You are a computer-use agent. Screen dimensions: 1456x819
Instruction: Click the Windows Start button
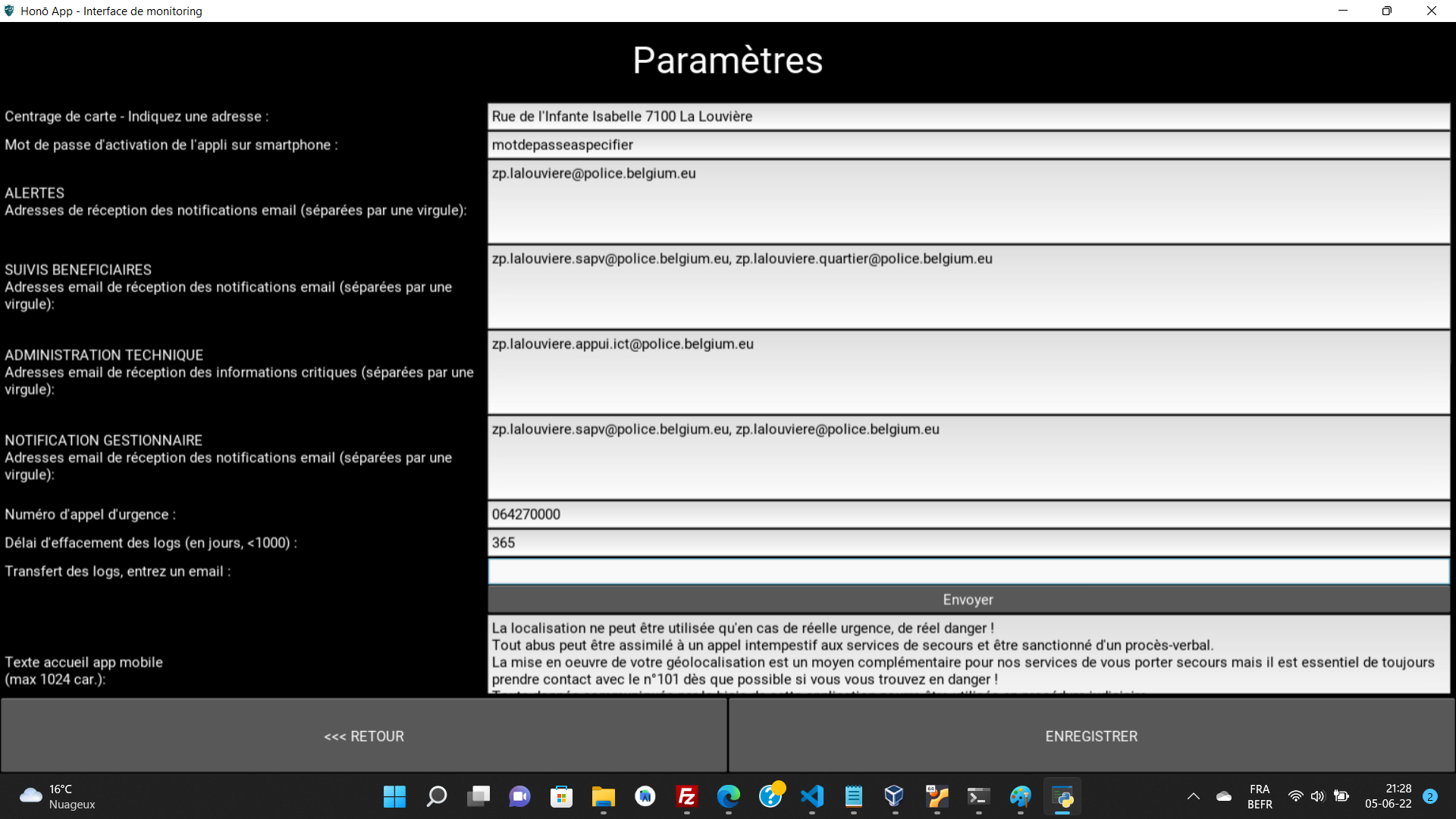point(394,796)
